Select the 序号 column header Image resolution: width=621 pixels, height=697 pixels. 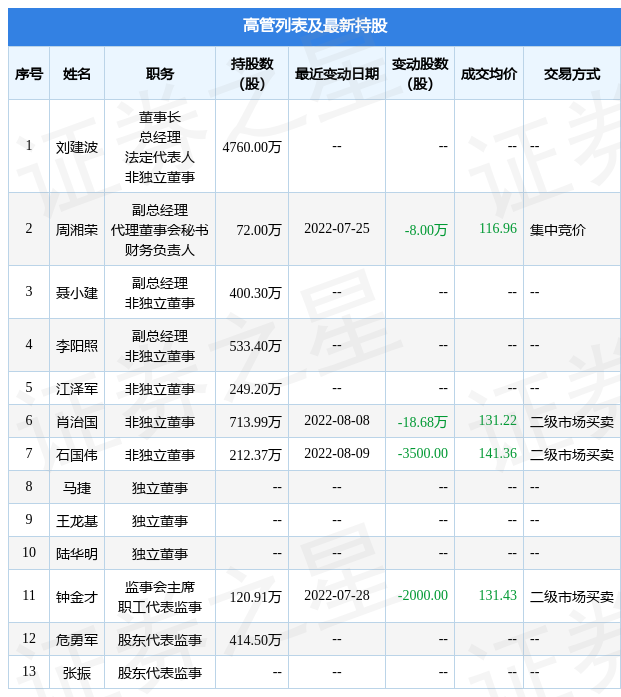29,74
